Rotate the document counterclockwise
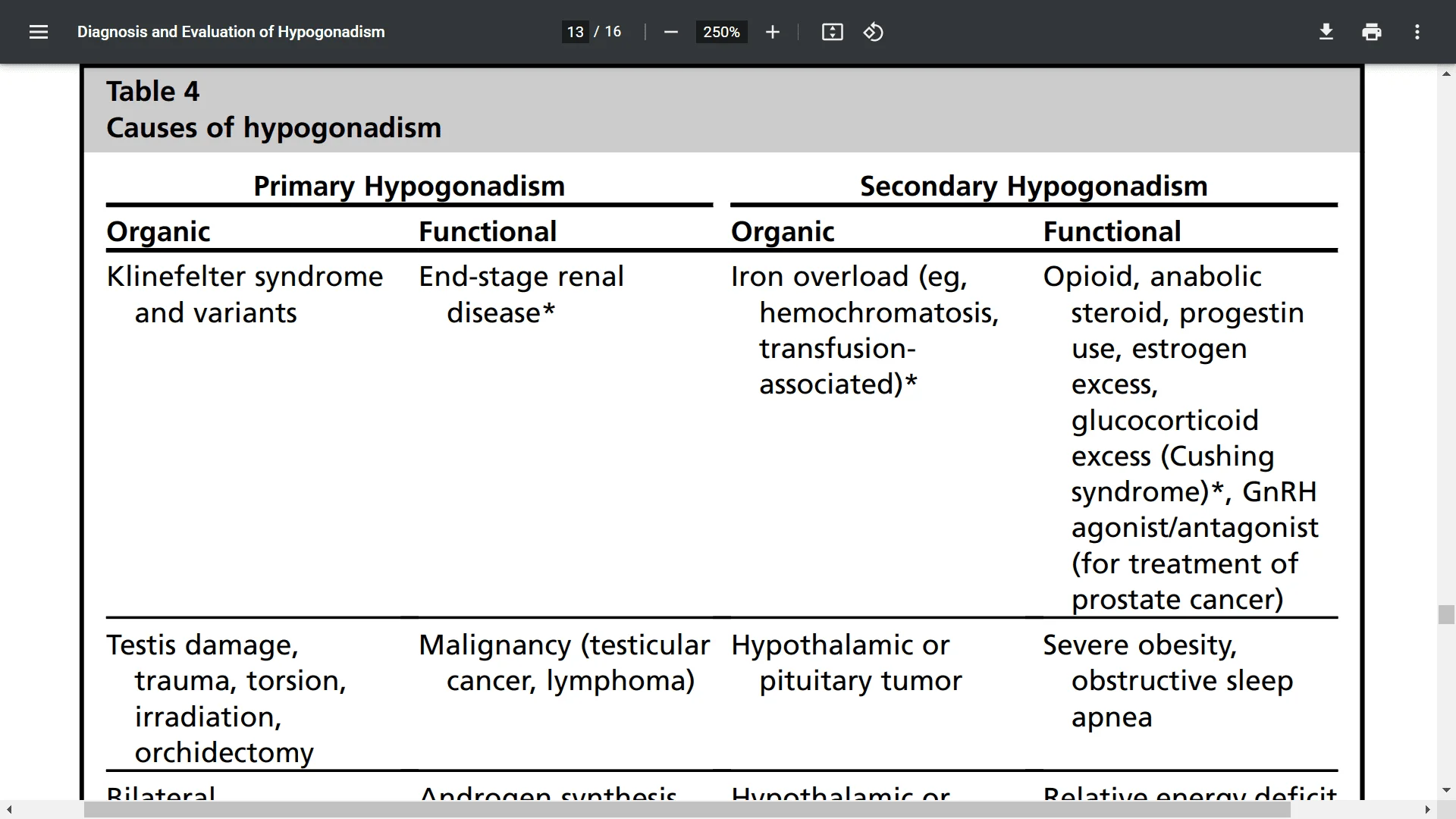The width and height of the screenshot is (1456, 819). [x=873, y=32]
